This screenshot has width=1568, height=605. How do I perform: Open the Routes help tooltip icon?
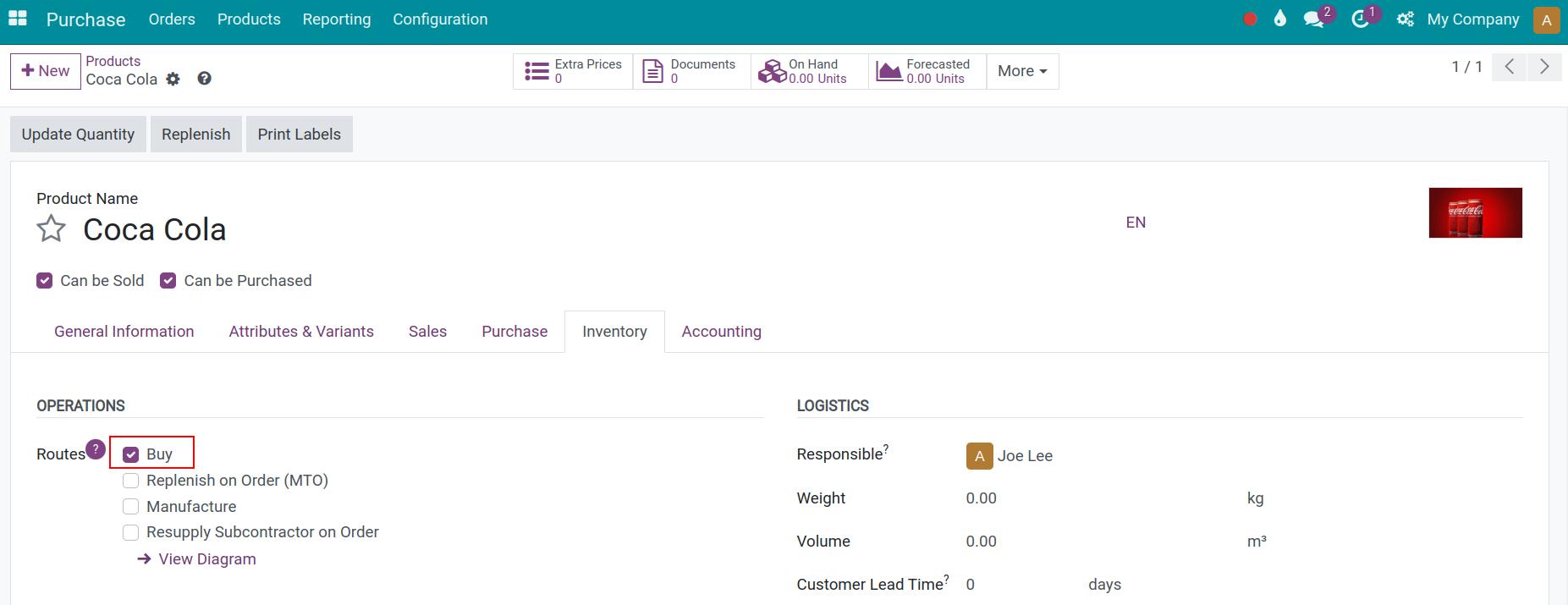click(x=96, y=448)
